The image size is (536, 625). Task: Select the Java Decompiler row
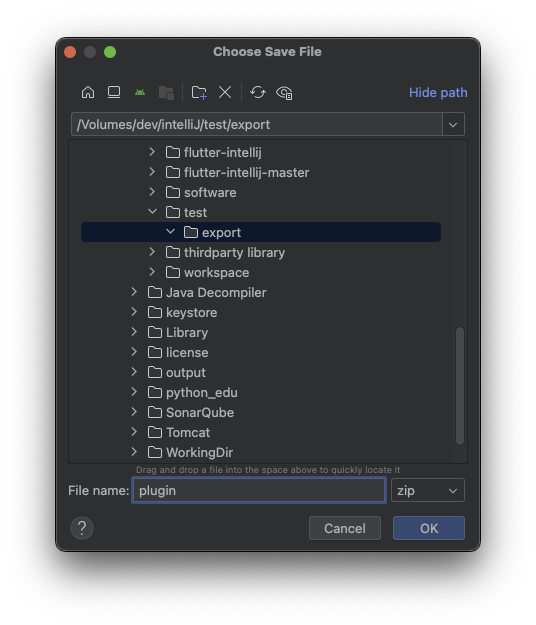click(x=261, y=292)
